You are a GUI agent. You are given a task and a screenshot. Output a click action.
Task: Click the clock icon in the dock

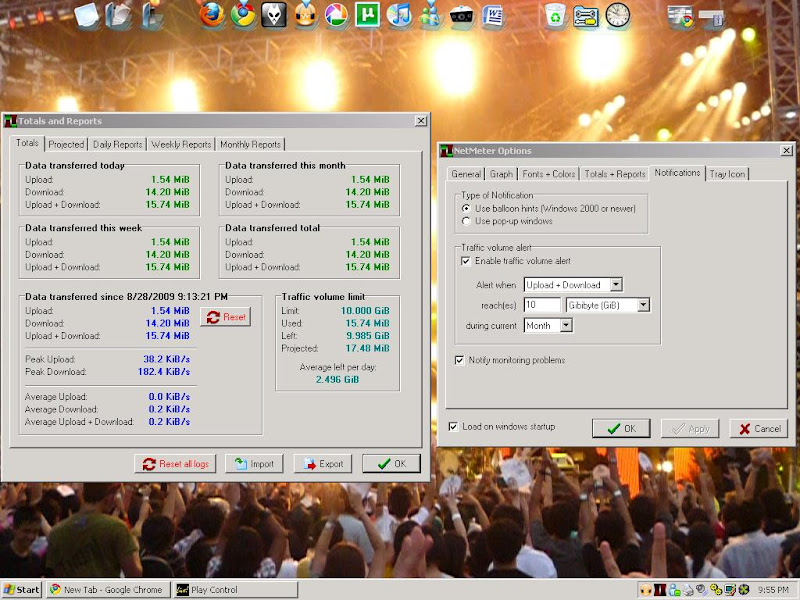[618, 15]
